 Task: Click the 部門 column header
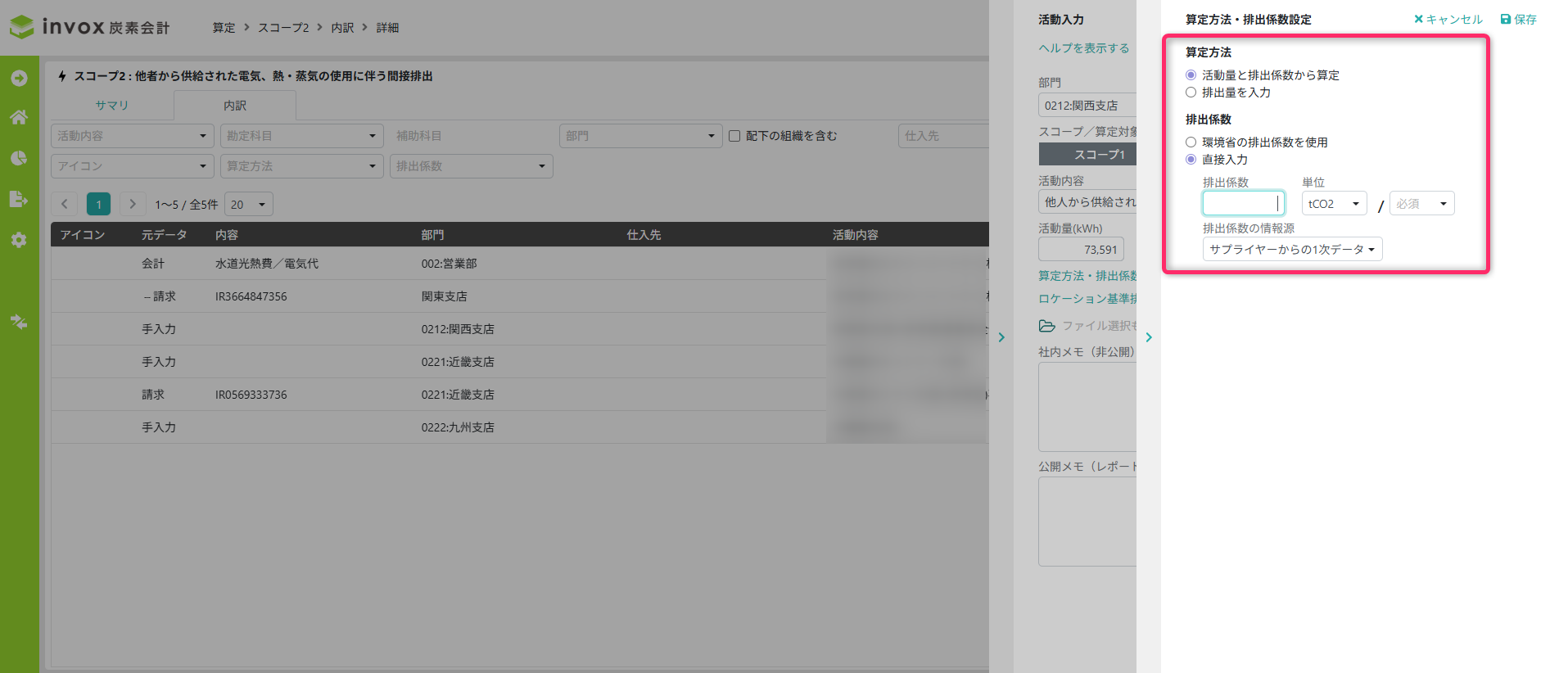point(432,235)
